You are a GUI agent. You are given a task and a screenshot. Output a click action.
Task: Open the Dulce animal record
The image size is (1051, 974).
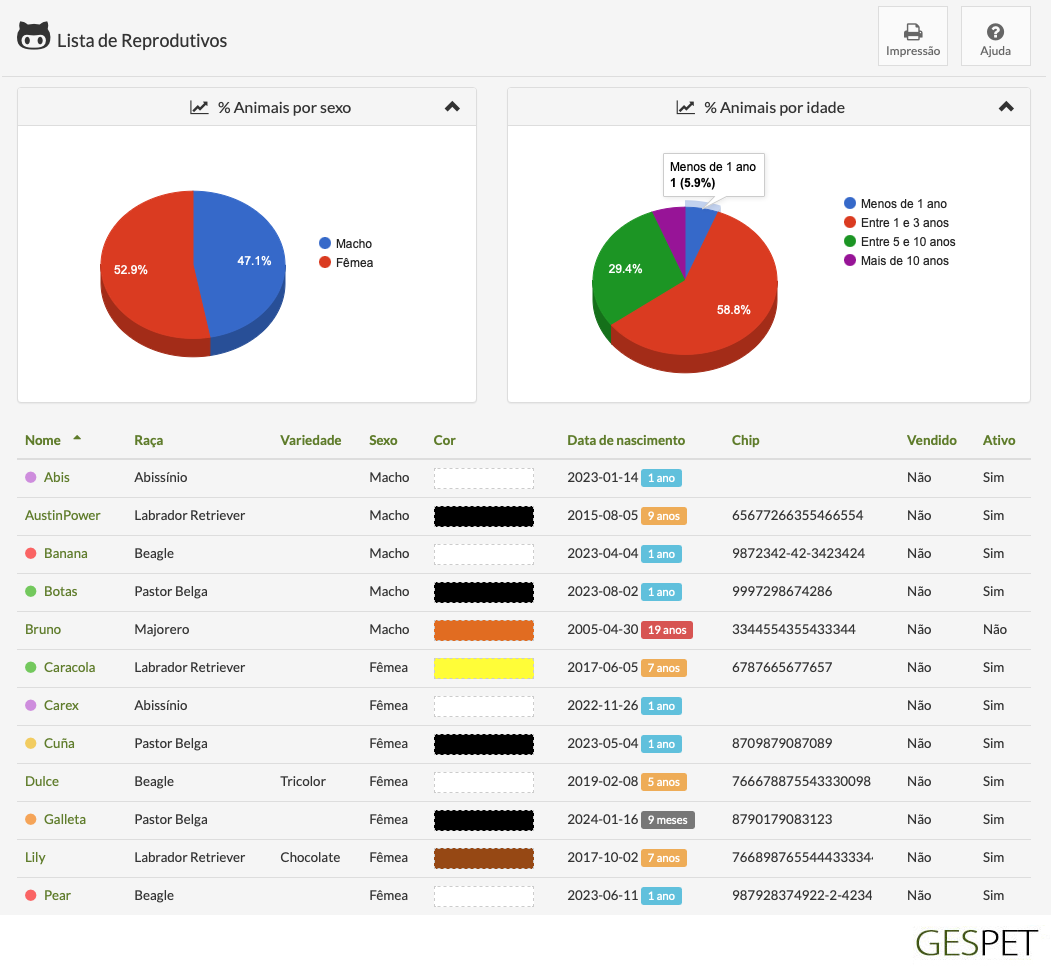42,781
